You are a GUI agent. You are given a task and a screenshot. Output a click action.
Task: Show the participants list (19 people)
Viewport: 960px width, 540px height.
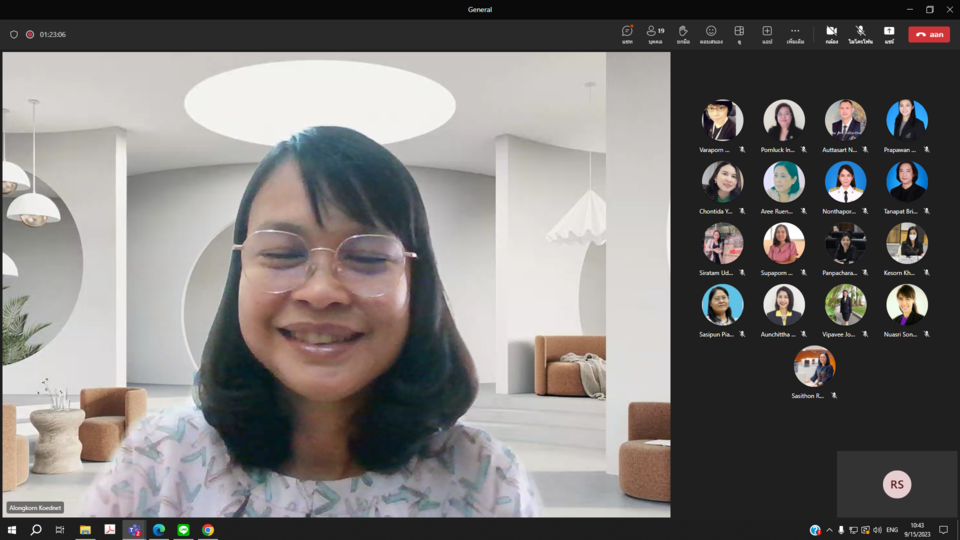tap(655, 34)
